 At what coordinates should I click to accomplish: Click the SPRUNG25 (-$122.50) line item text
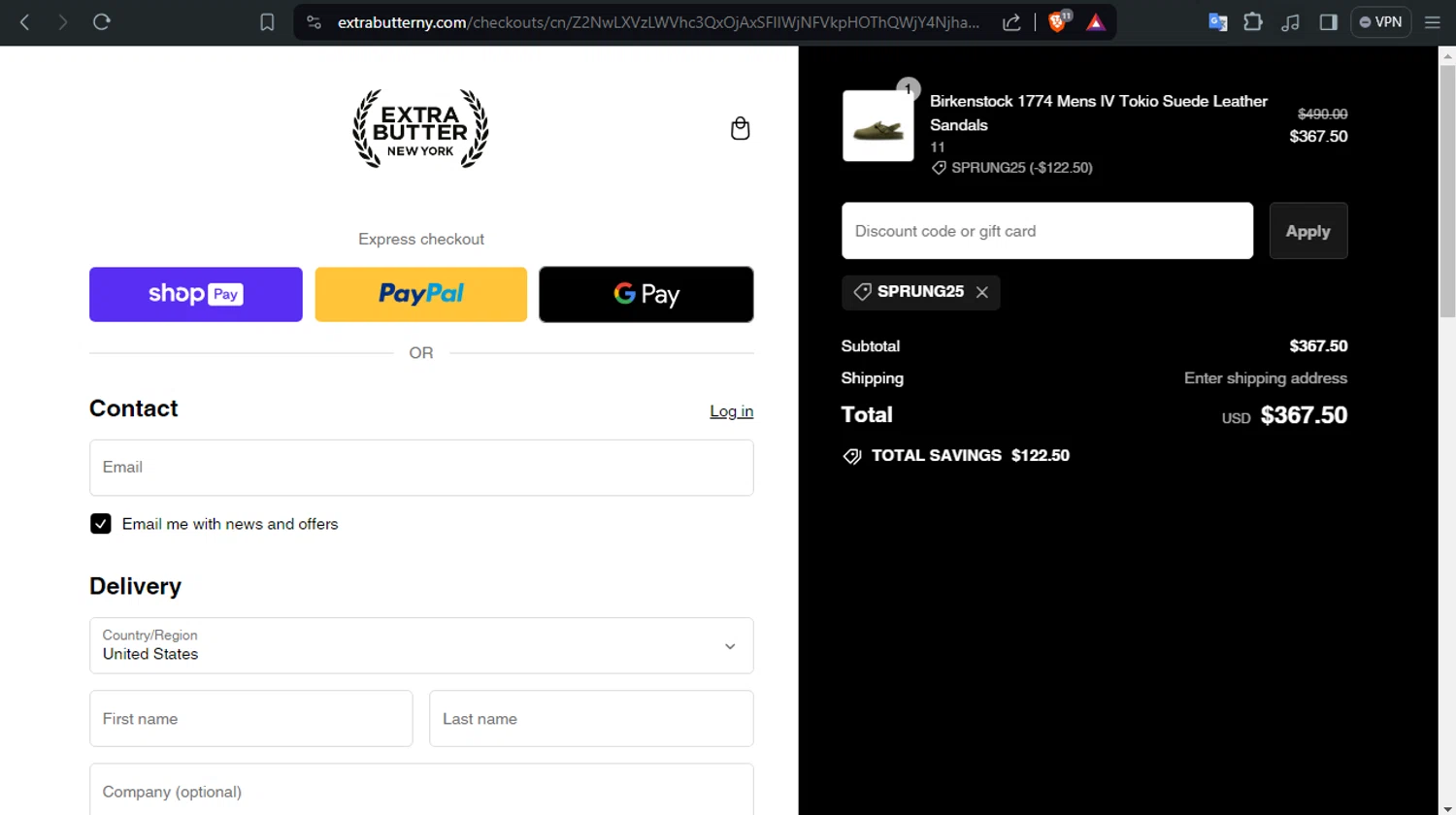click(1022, 168)
